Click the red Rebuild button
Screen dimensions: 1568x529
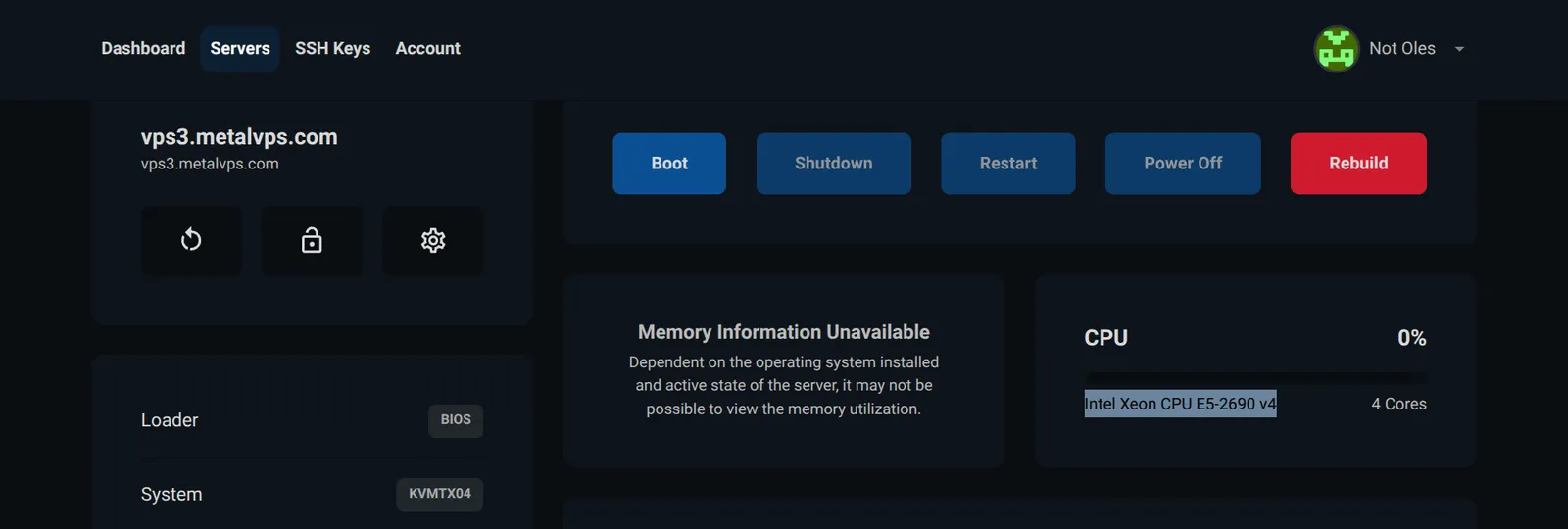tap(1358, 164)
